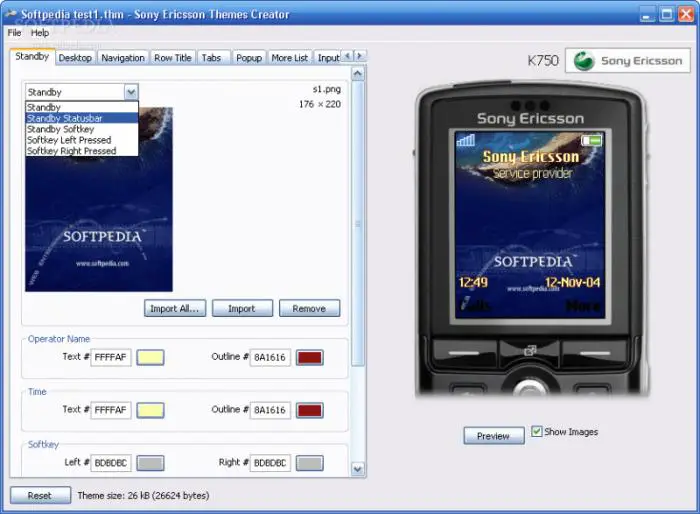Click the phone's right softkey button
Image resolution: width=700 pixels, height=514 pixels.
pyautogui.click(x=595, y=353)
